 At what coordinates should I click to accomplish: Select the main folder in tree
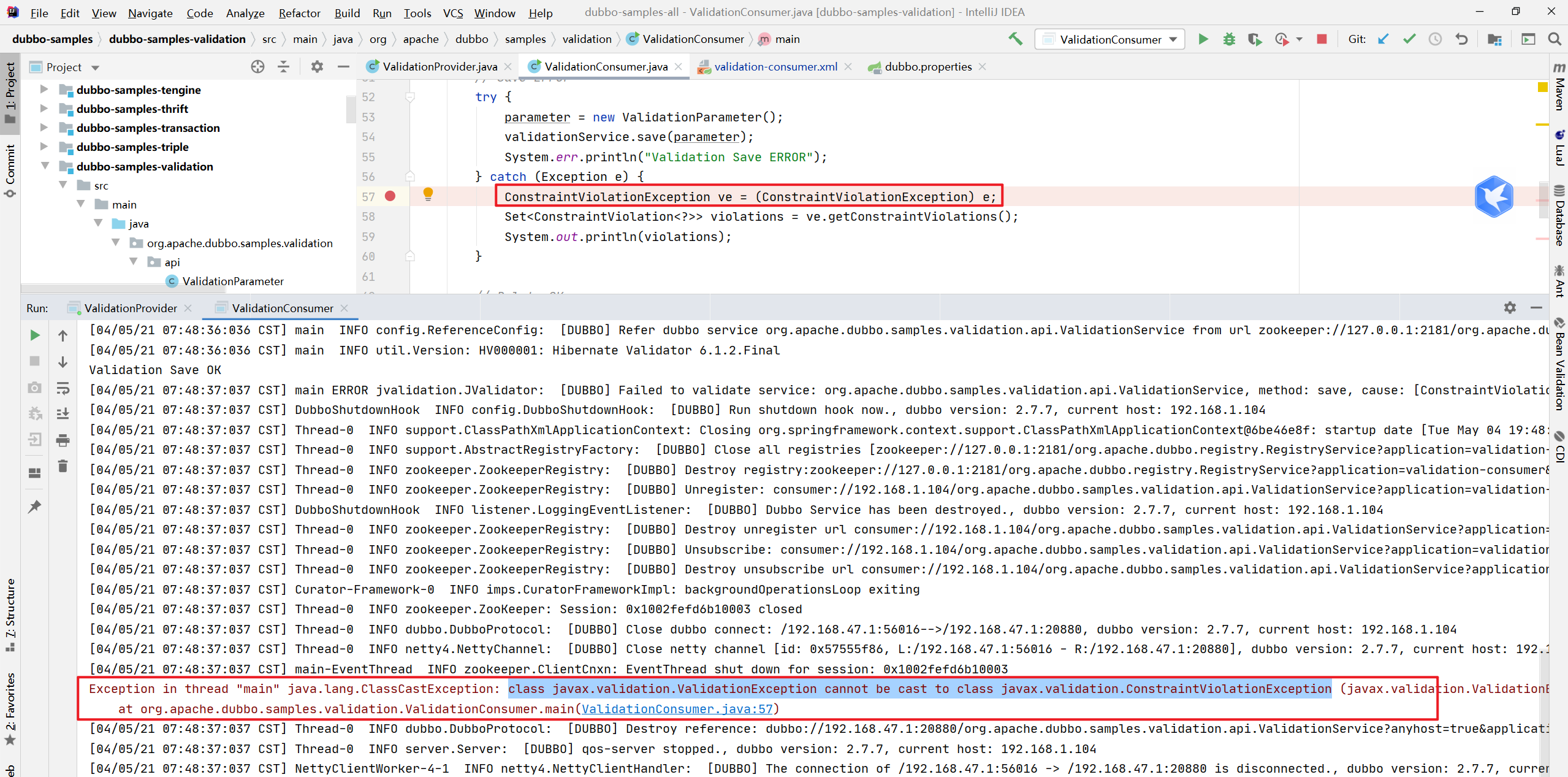(124, 204)
